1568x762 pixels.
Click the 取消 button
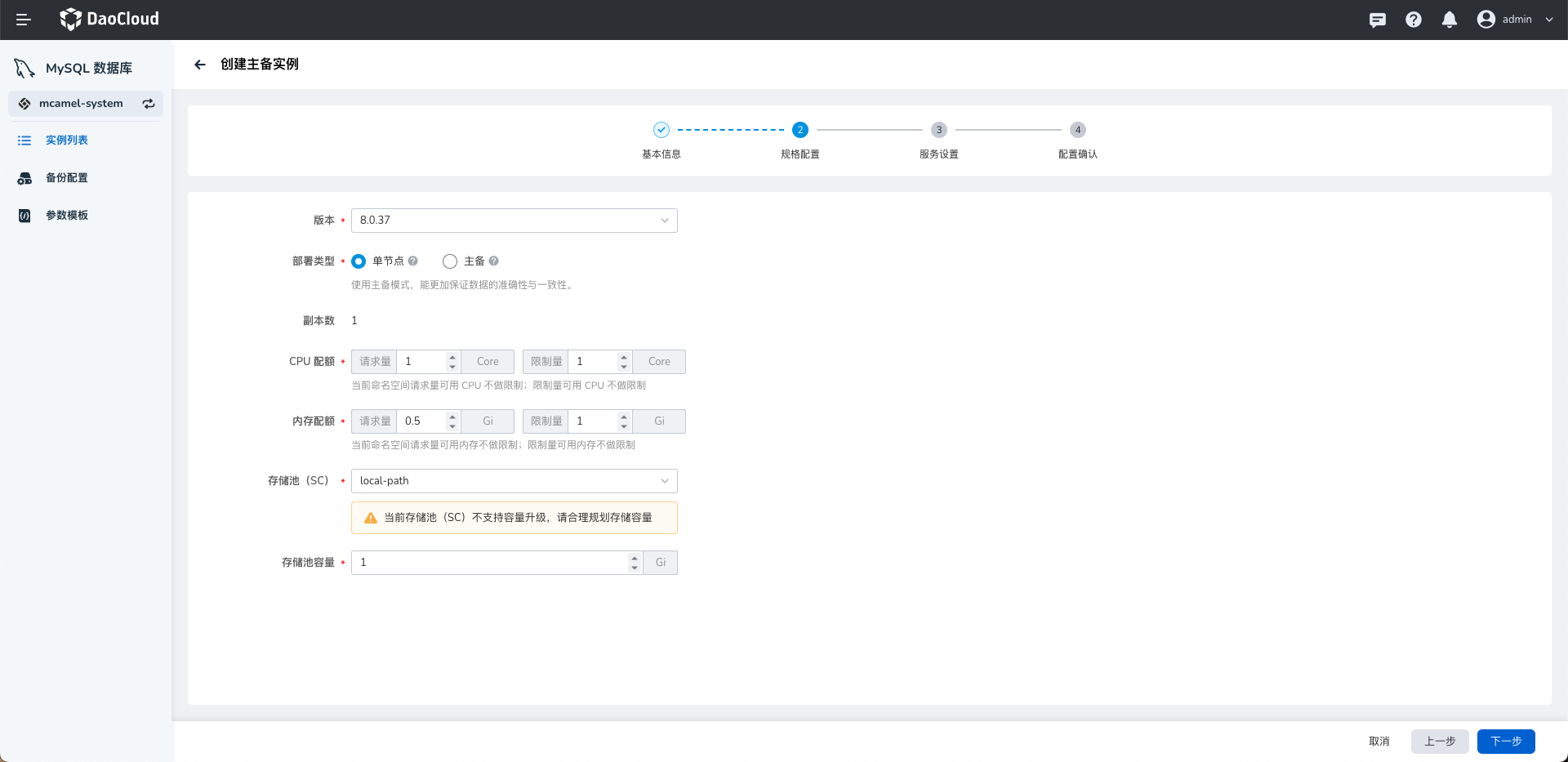[1379, 742]
